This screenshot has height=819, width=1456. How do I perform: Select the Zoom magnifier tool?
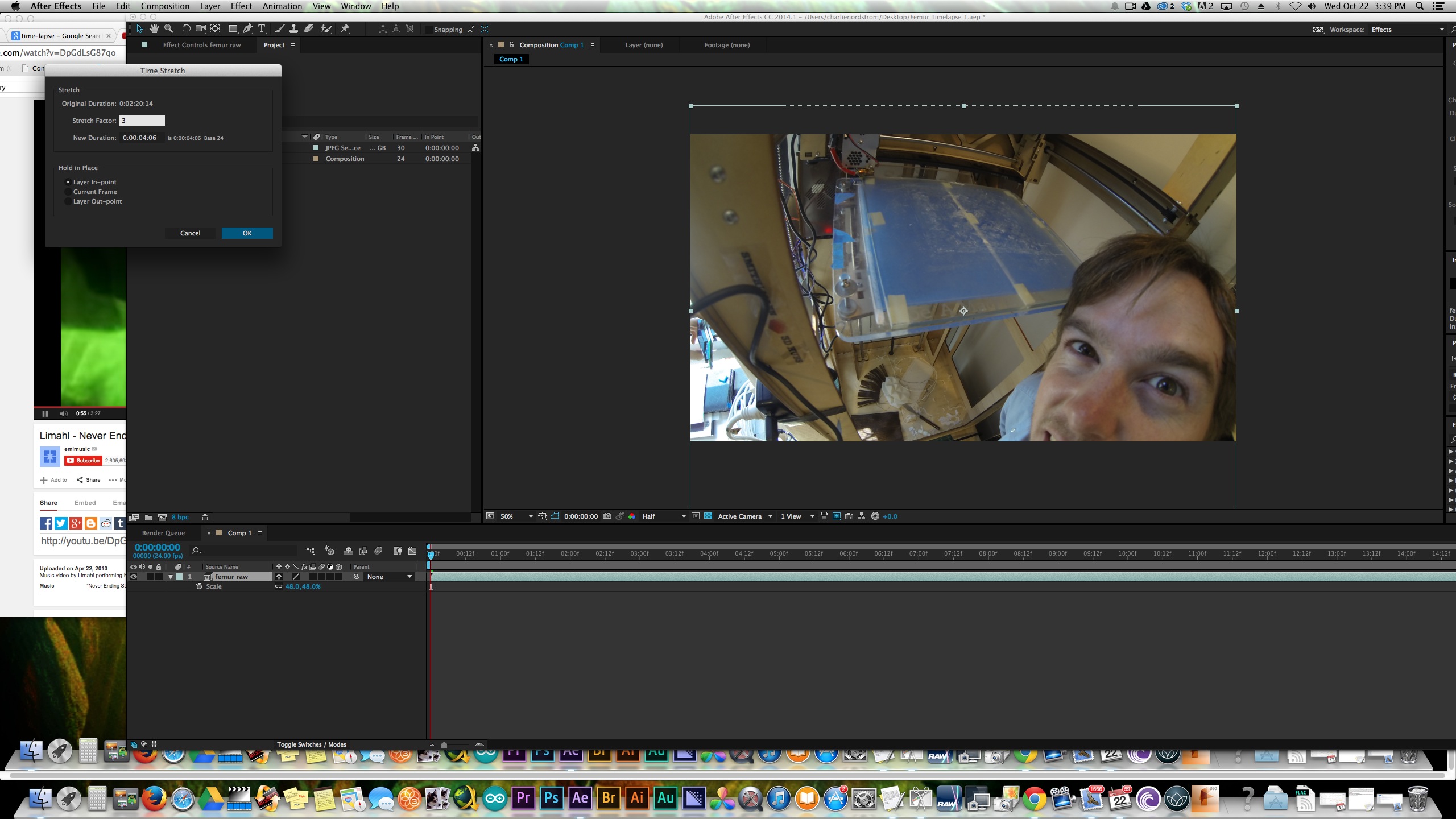pyautogui.click(x=168, y=29)
